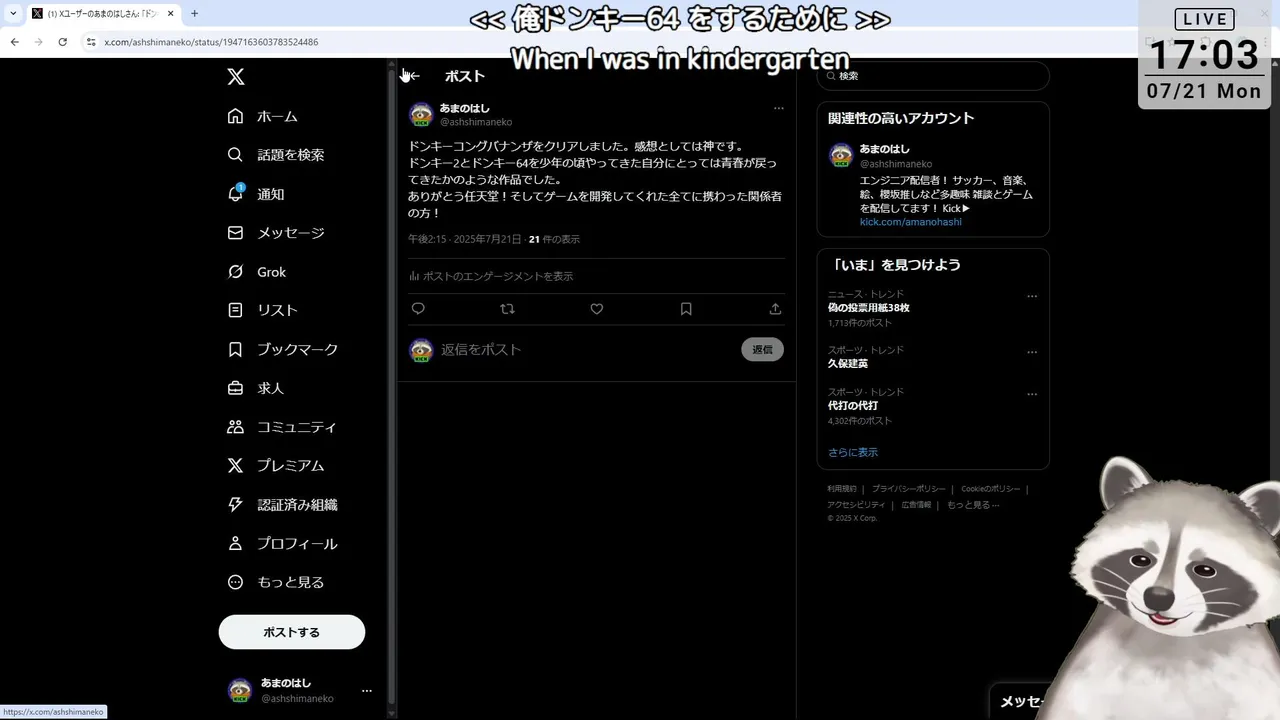Image resolution: width=1280 pixels, height=720 pixels.
Task: Open 認証済み組織 page
Action: 283,505
